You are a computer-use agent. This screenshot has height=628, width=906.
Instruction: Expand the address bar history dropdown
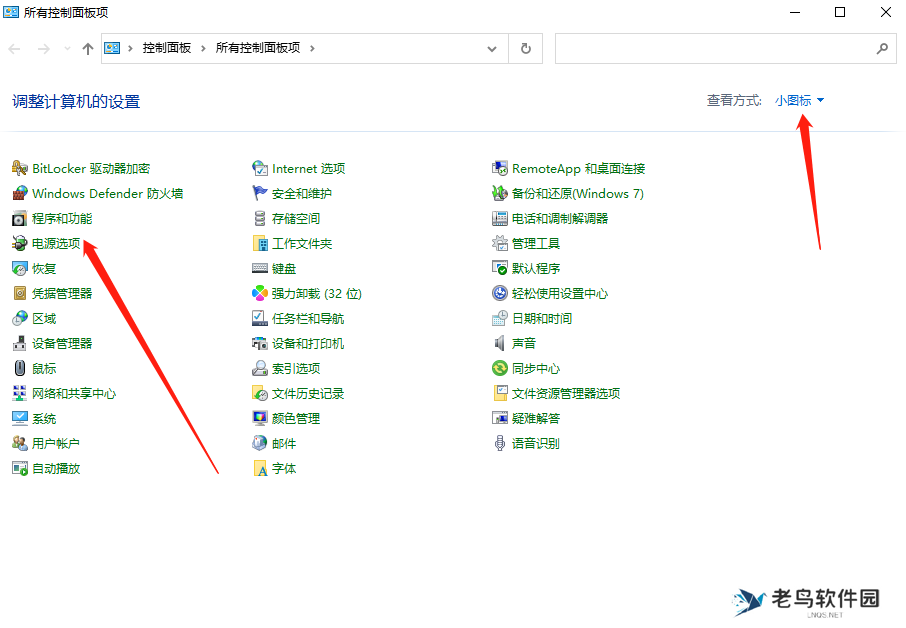click(491, 47)
